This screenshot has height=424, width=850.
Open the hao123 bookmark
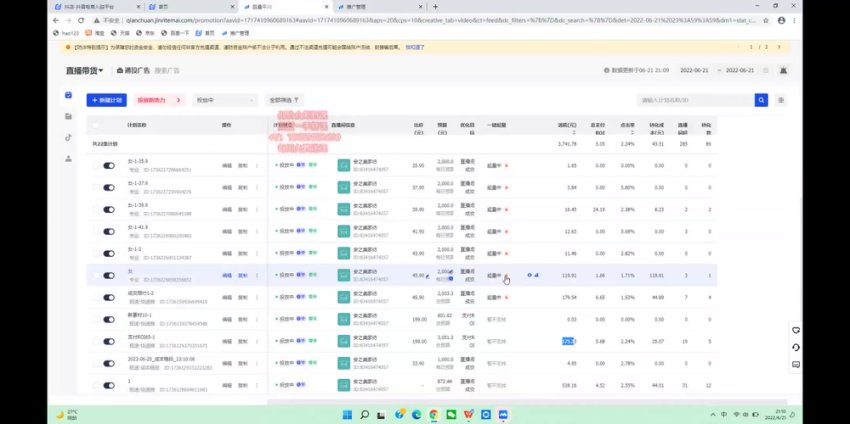67,33
